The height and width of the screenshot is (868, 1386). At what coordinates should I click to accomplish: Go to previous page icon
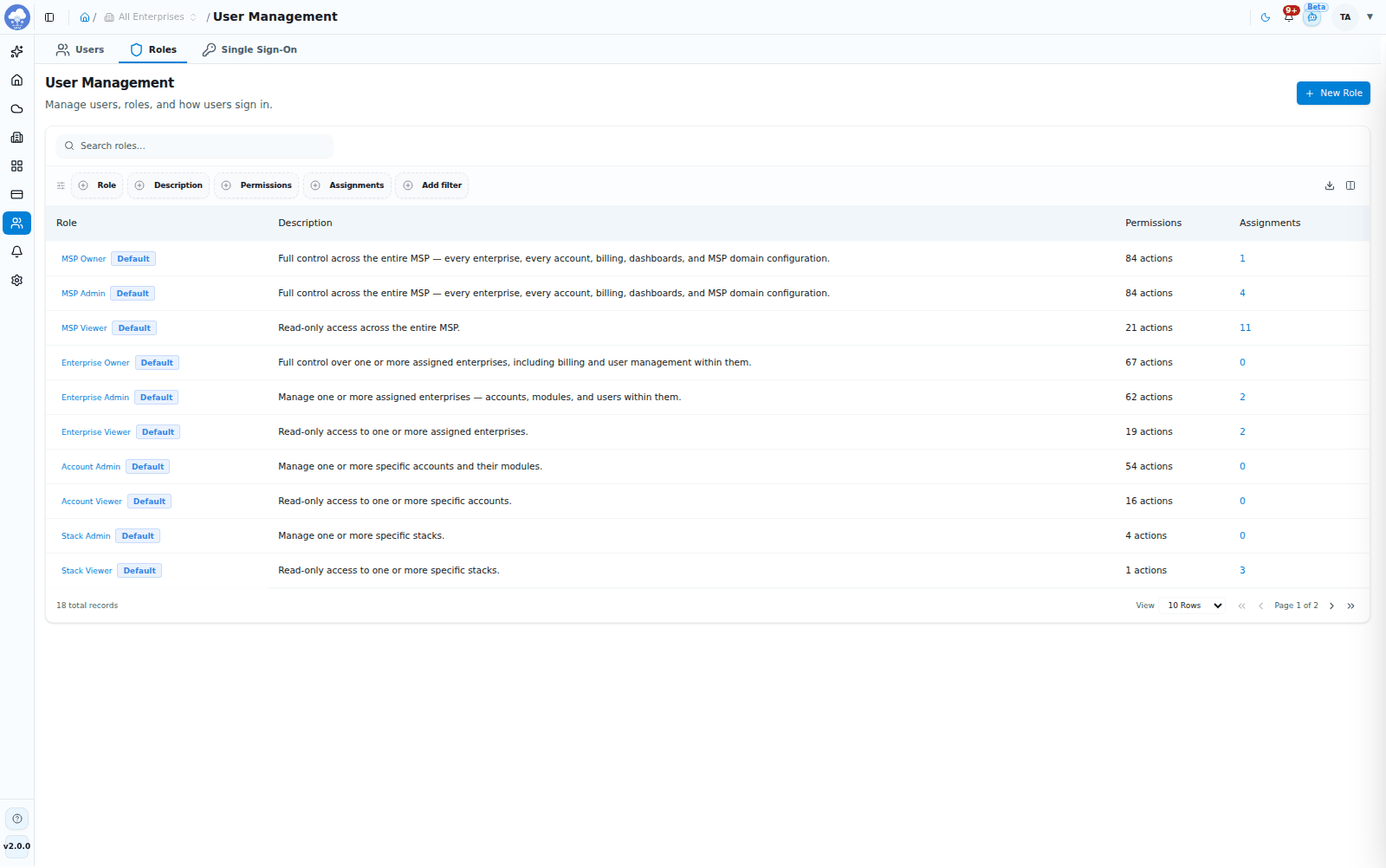point(1260,606)
